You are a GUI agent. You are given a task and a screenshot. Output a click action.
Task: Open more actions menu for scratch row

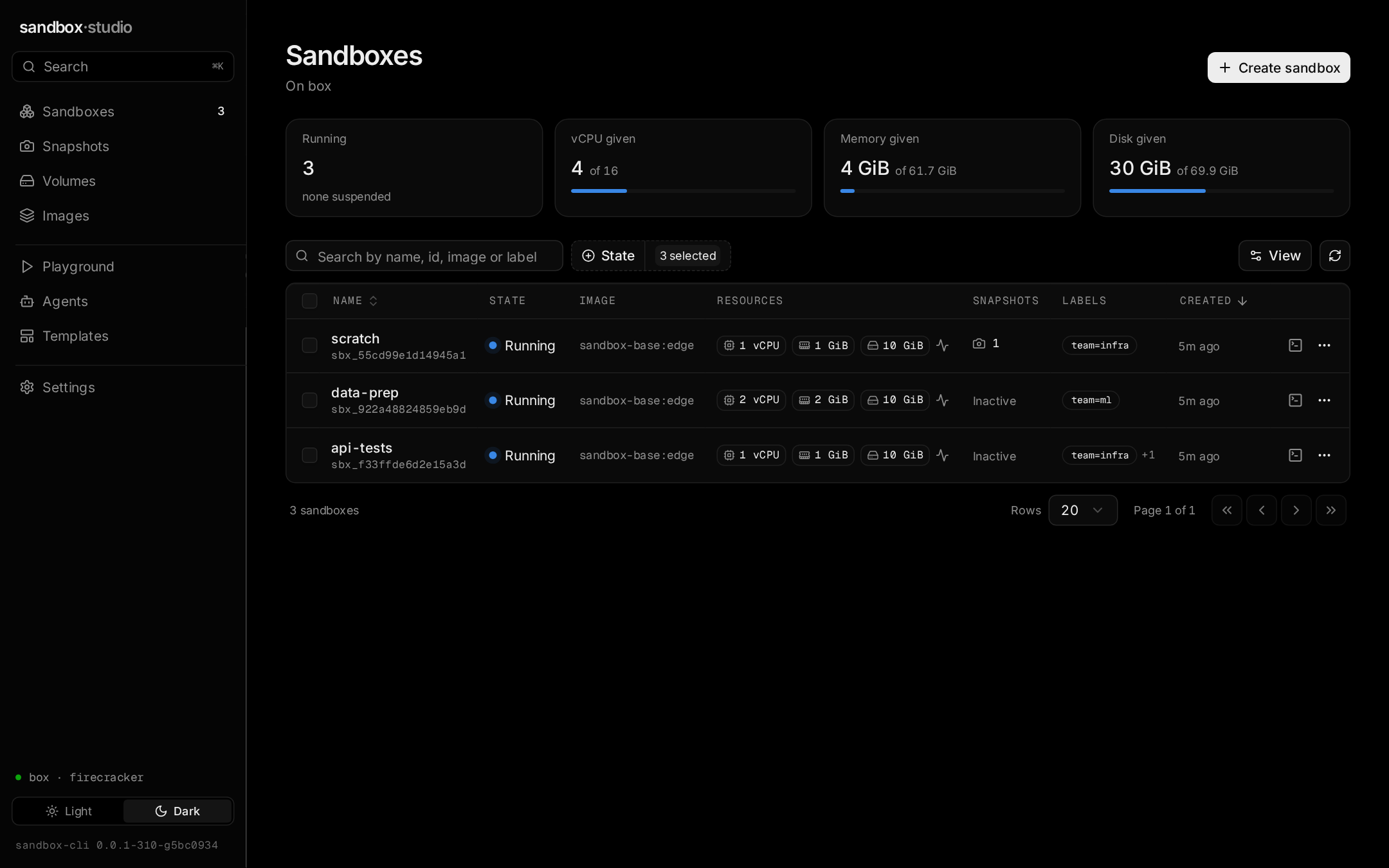[1324, 345]
